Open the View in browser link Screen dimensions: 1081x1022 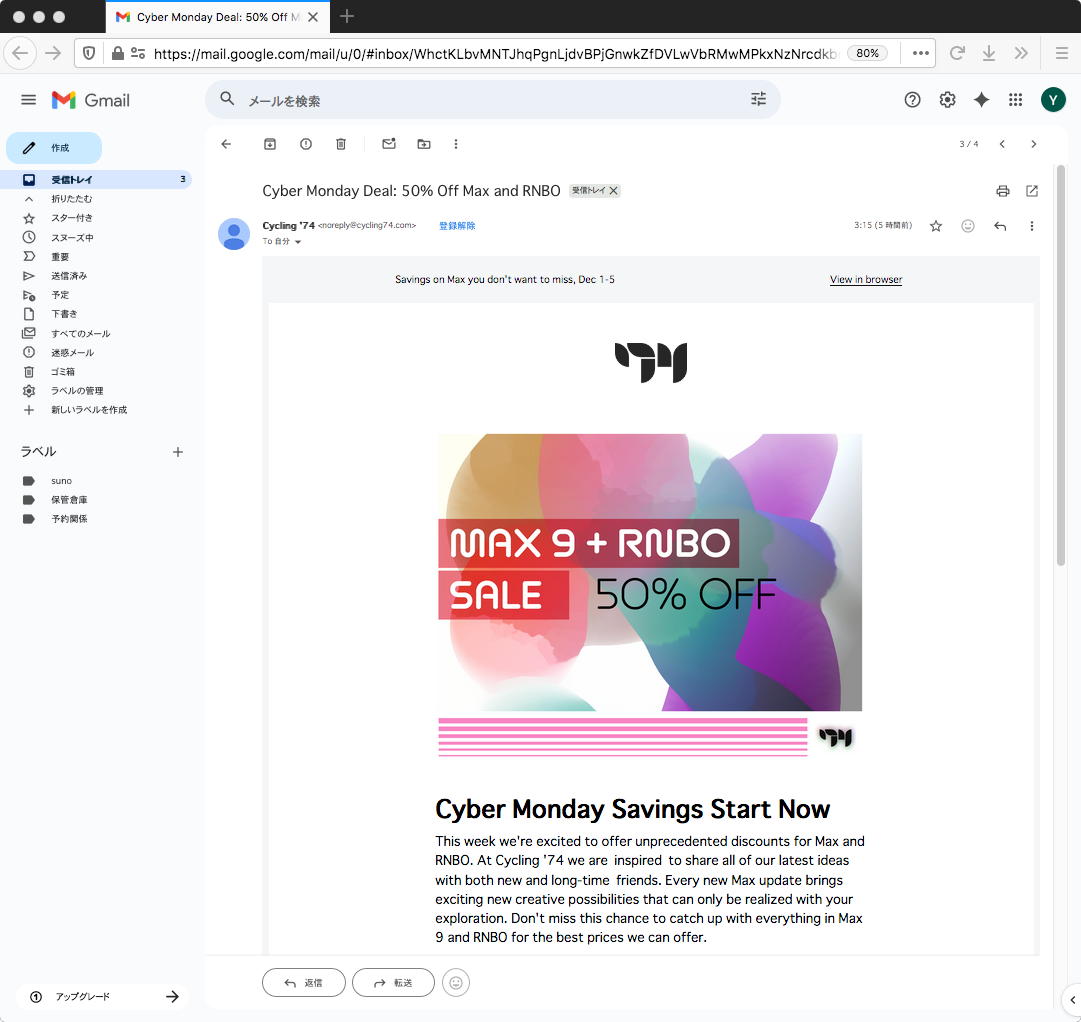(866, 279)
